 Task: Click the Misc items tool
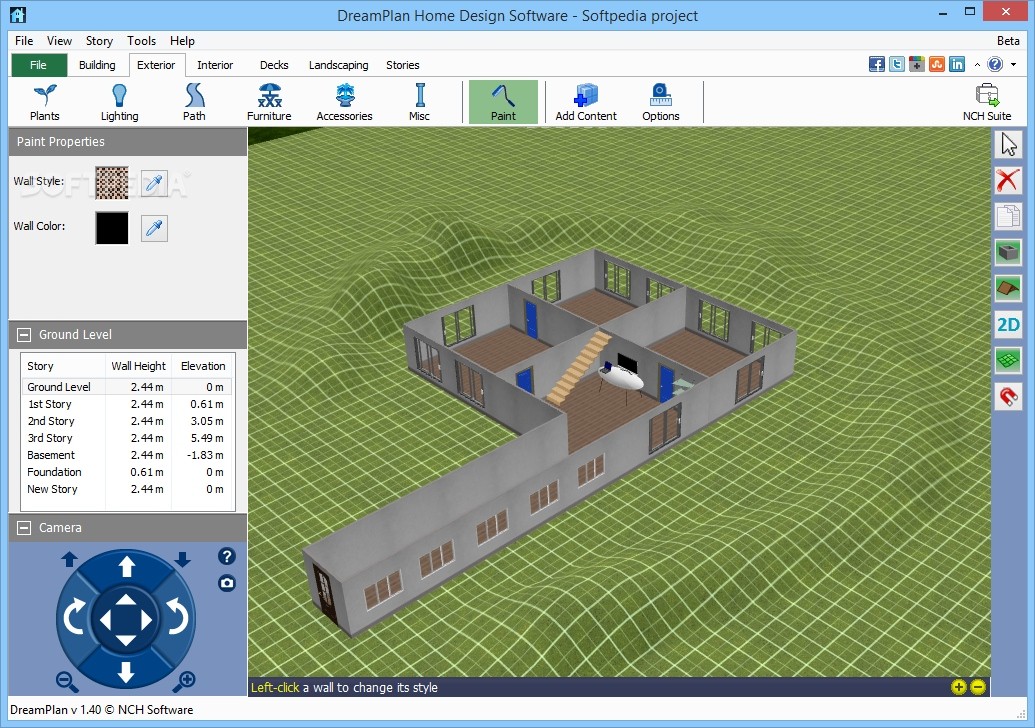pos(419,102)
